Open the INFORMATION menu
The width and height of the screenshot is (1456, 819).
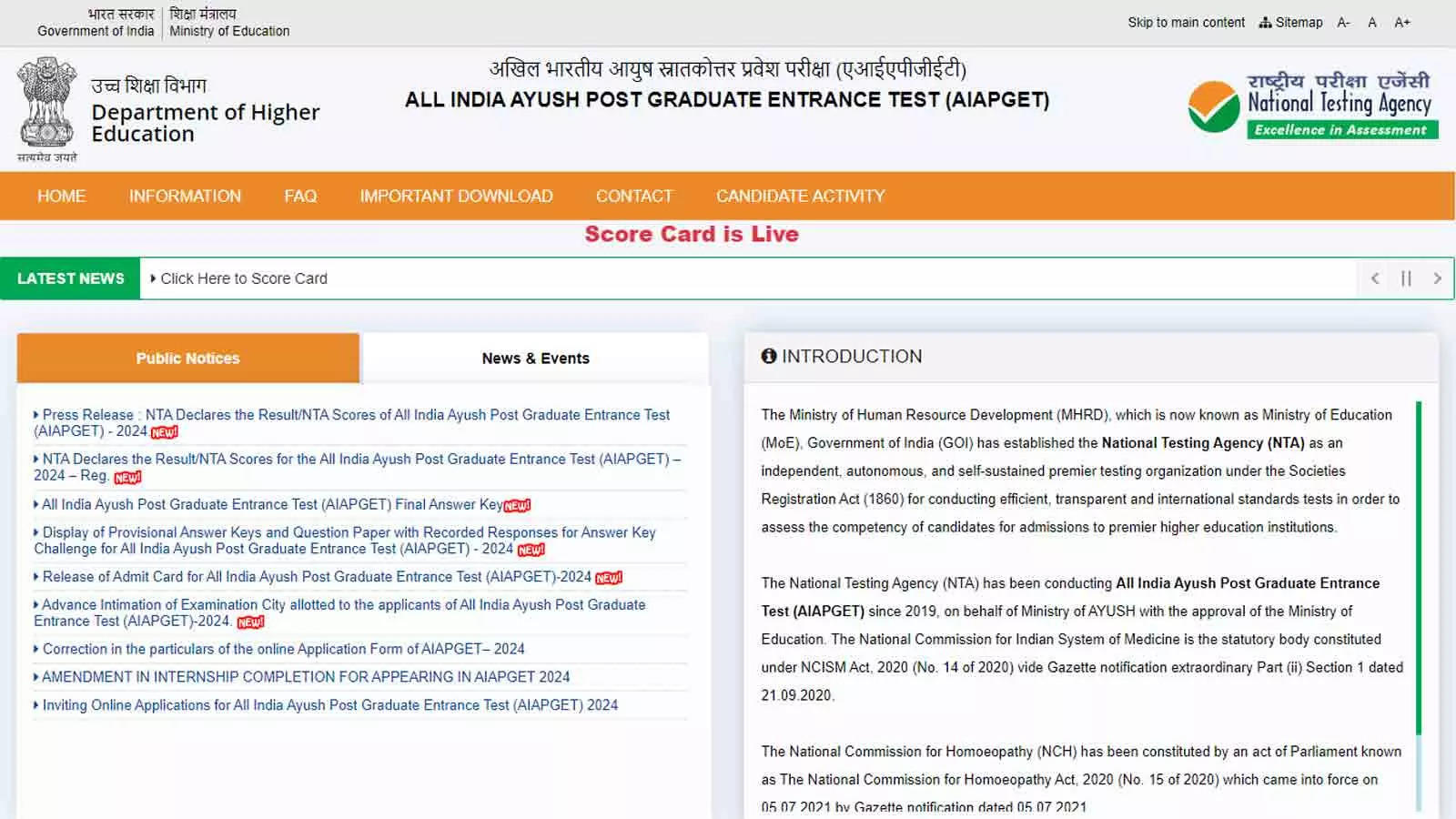point(185,196)
